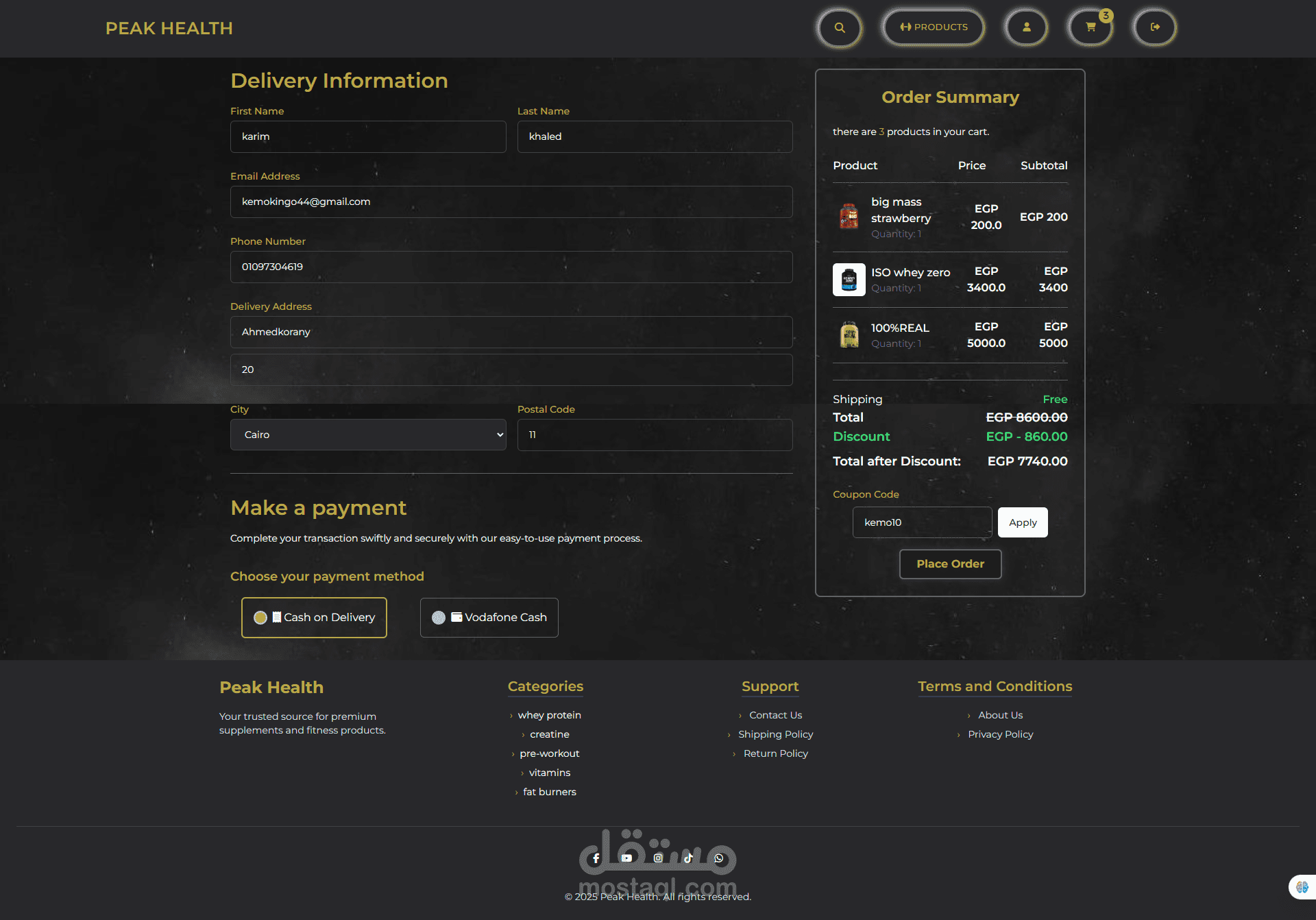Open the user profile icon
Viewport: 1316px width, 920px height.
[x=1027, y=27]
